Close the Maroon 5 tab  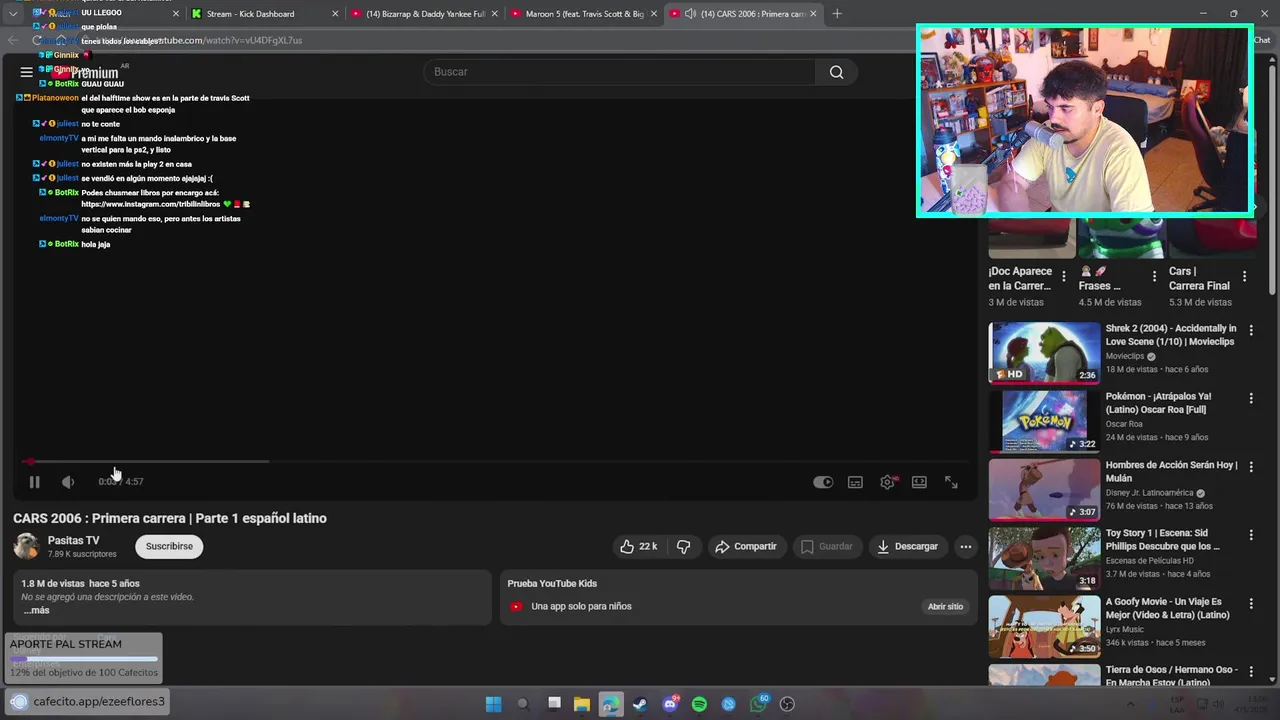tap(654, 14)
